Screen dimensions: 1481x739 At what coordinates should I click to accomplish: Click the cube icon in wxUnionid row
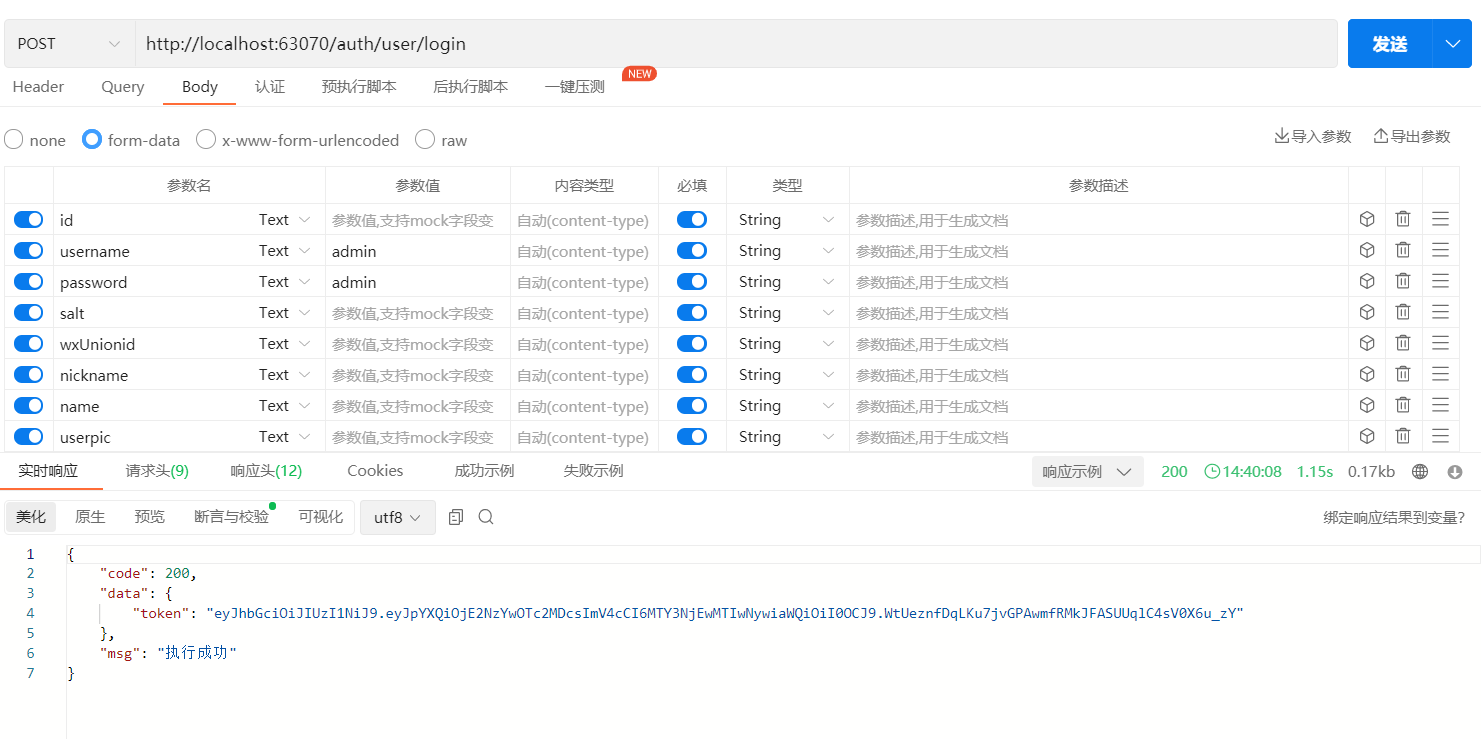tap(1367, 344)
